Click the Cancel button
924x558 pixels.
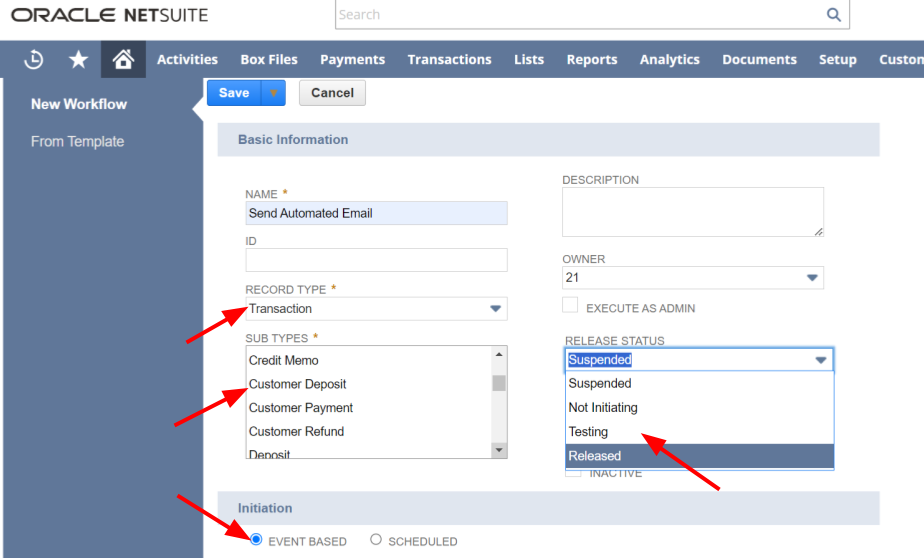click(x=332, y=93)
